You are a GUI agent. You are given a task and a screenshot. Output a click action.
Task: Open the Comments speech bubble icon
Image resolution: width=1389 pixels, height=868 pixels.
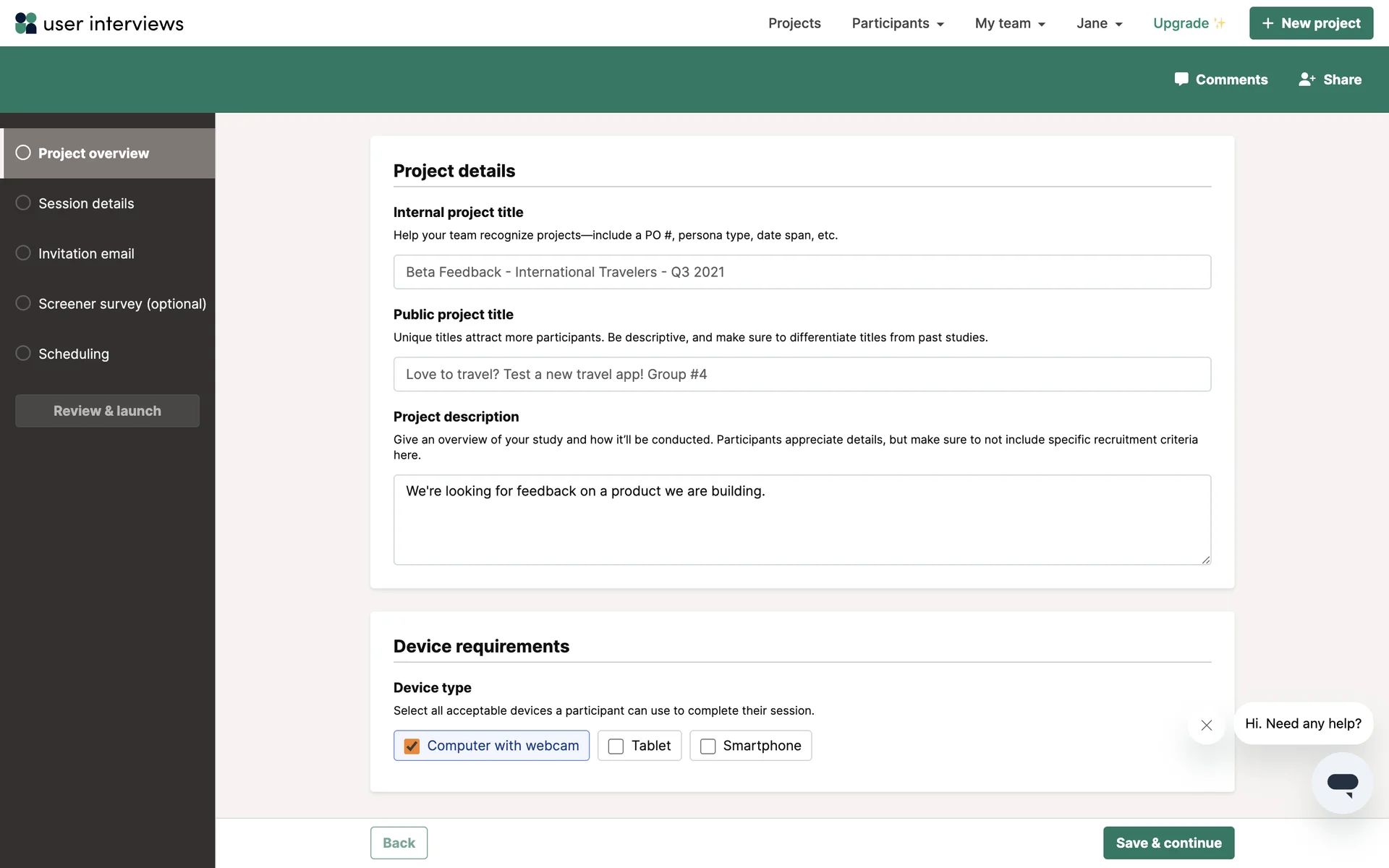click(x=1181, y=80)
